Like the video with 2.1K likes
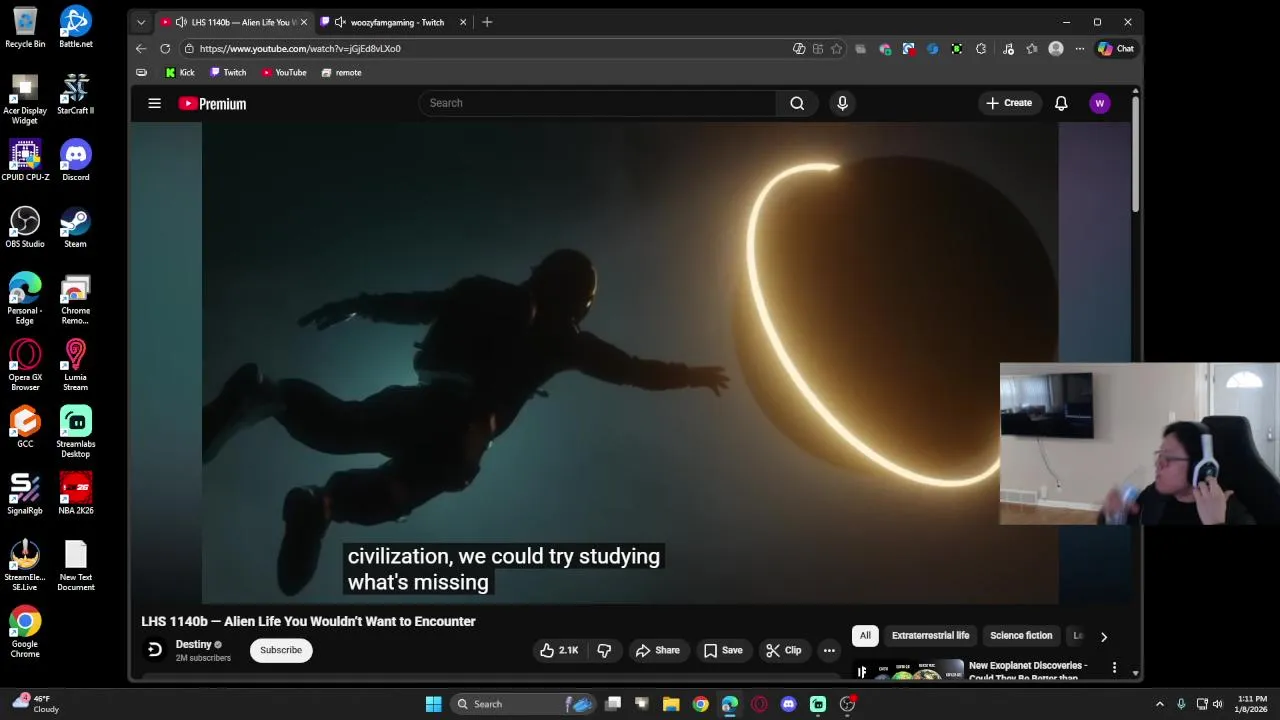 (x=559, y=650)
